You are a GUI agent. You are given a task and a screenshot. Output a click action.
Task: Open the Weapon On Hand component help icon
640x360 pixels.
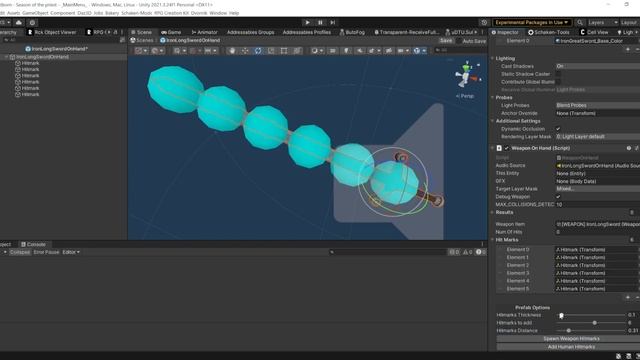[629, 148]
